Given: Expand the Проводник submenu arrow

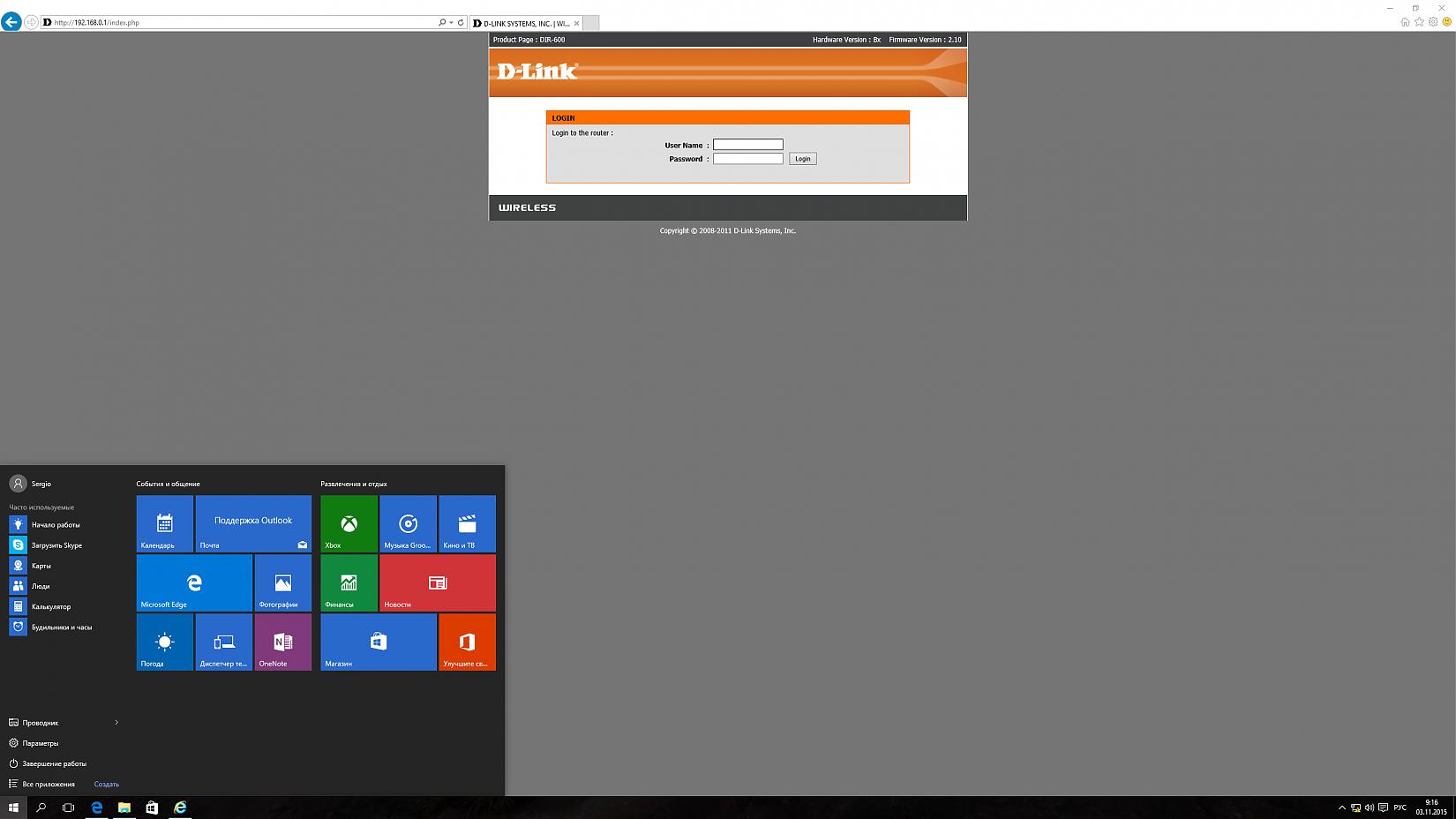Looking at the screenshot, I should [116, 723].
